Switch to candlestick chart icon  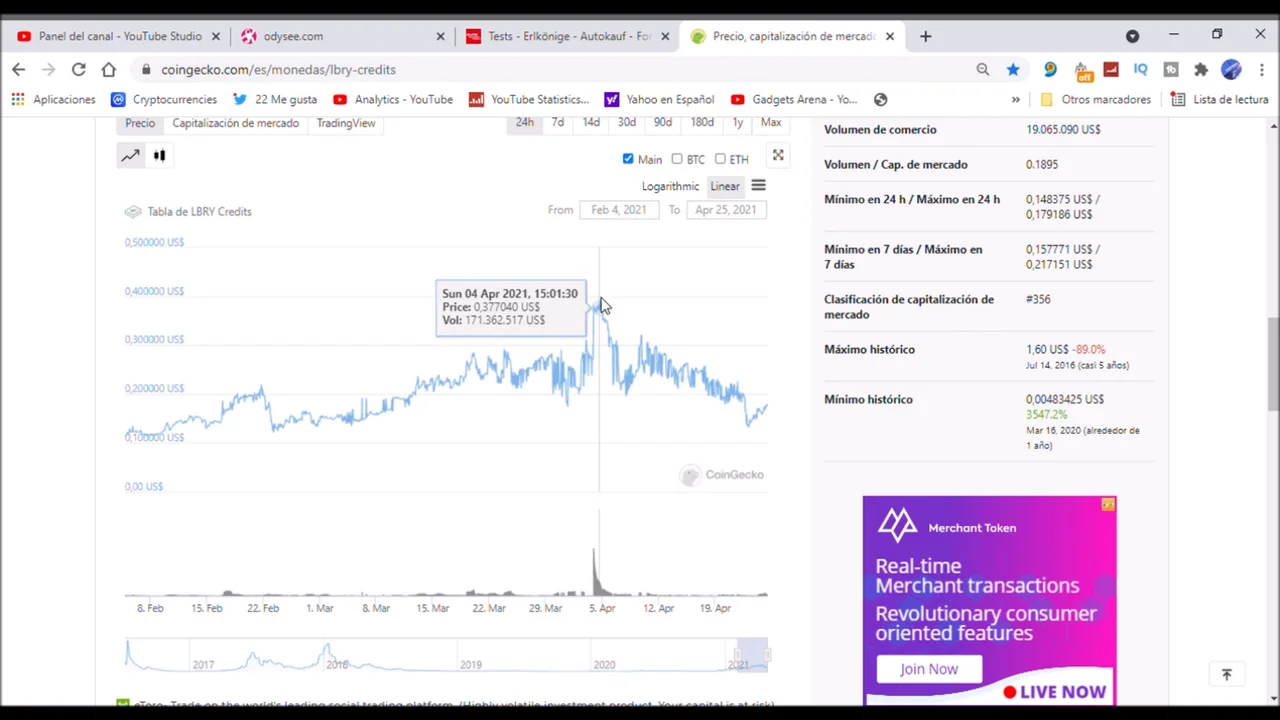click(x=159, y=155)
